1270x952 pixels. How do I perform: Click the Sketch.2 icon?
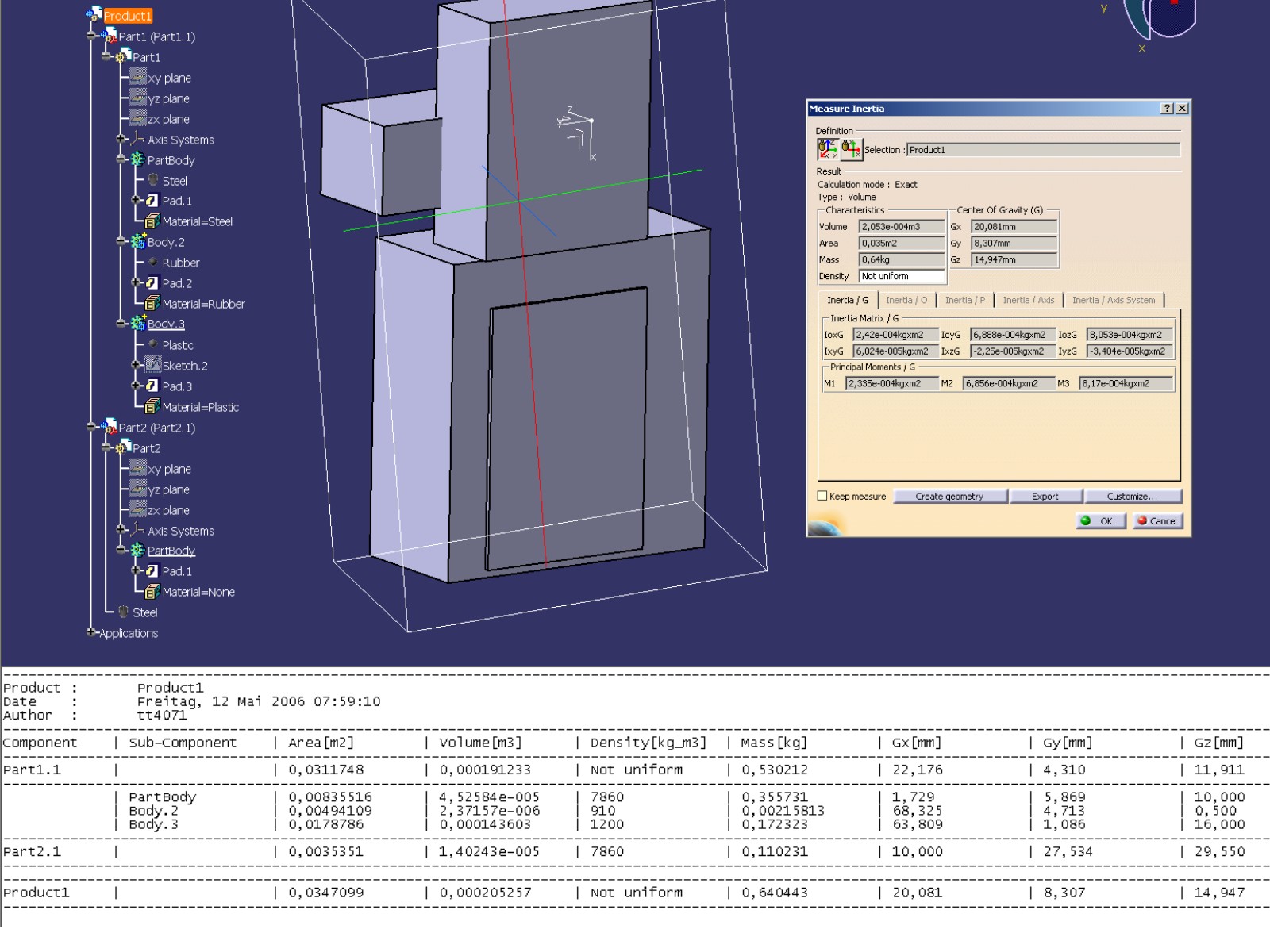153,365
